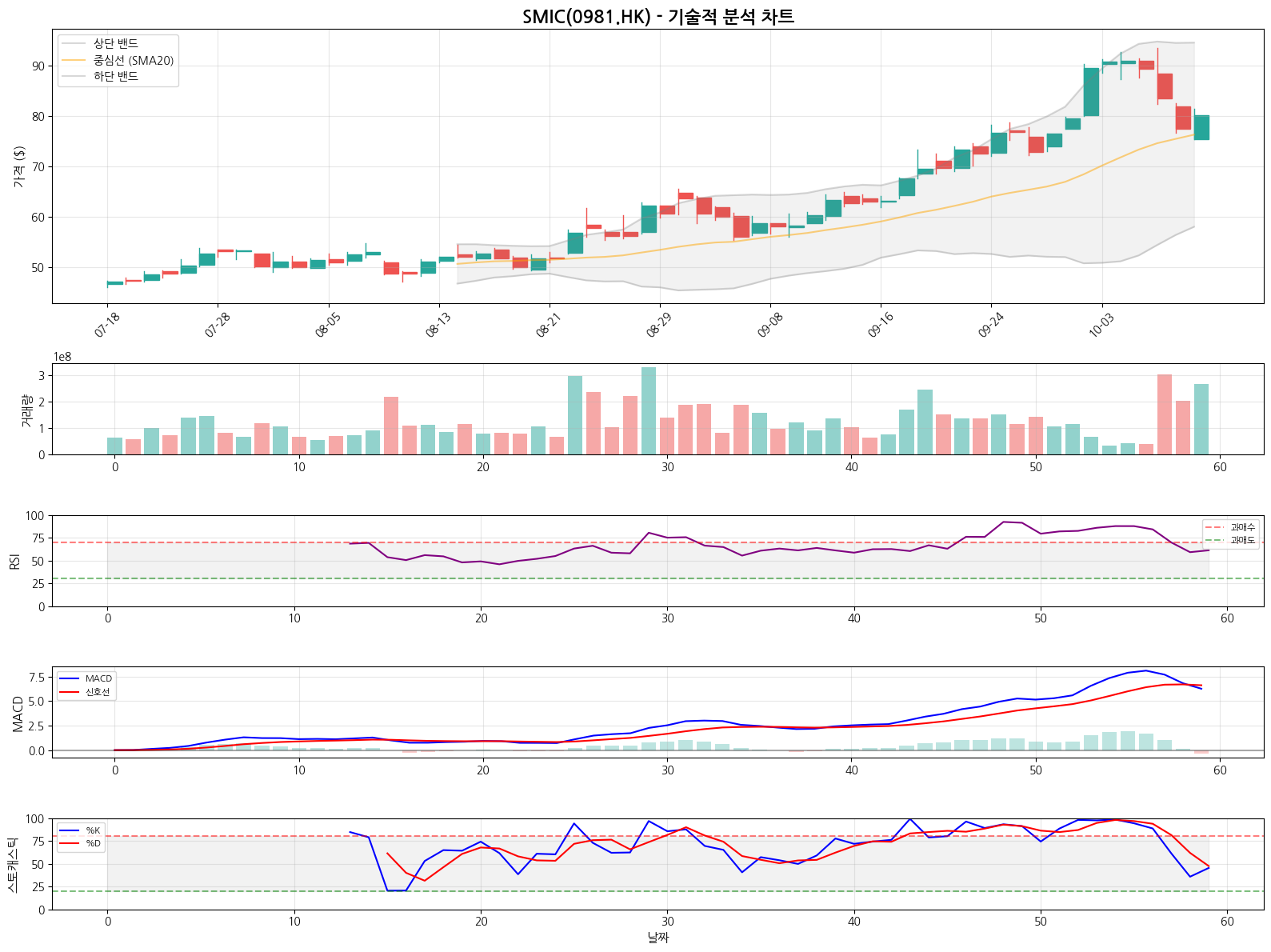
Task: Click the 스토캐스틱 axis label
Action: (x=13, y=864)
